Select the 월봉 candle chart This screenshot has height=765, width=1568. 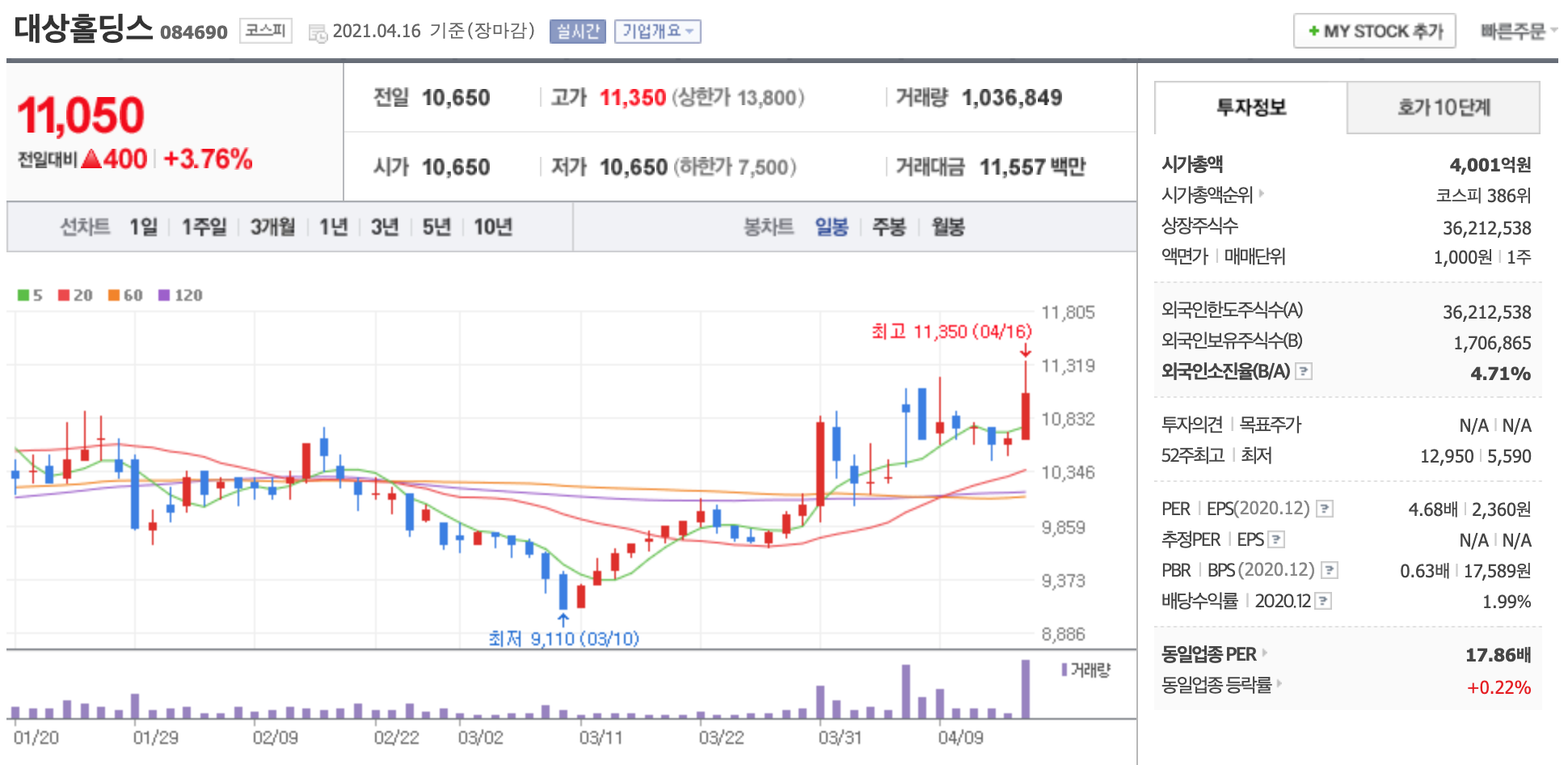point(948,226)
